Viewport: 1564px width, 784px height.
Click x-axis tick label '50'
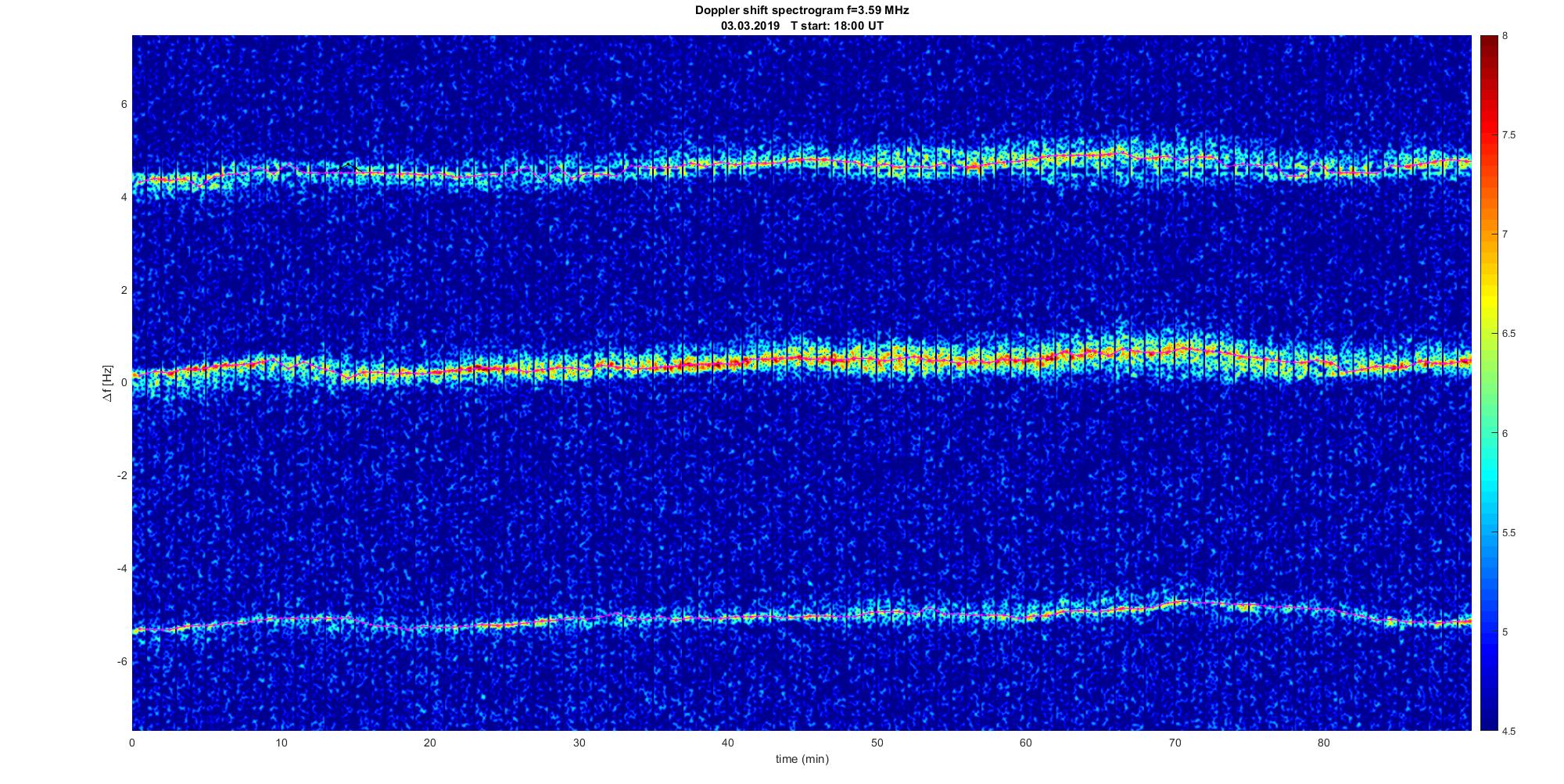point(877,743)
